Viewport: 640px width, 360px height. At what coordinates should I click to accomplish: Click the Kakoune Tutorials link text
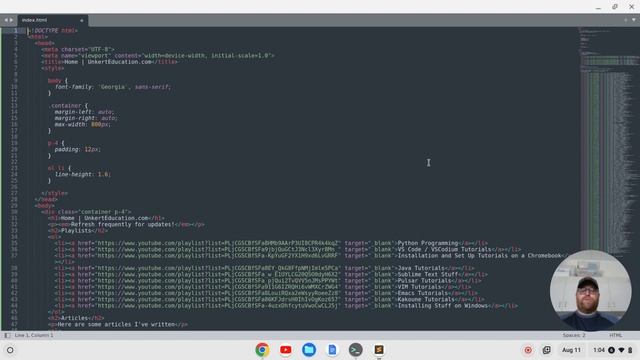tap(426, 299)
